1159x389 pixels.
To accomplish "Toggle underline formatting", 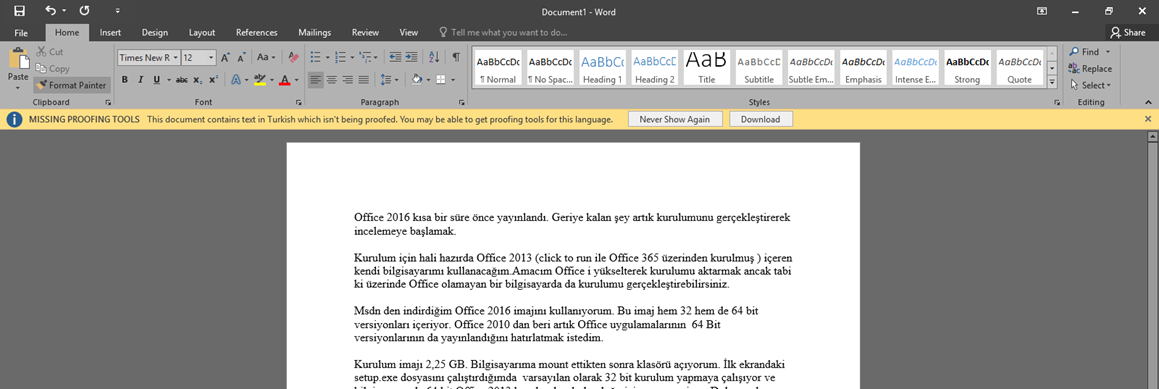I will tap(157, 79).
